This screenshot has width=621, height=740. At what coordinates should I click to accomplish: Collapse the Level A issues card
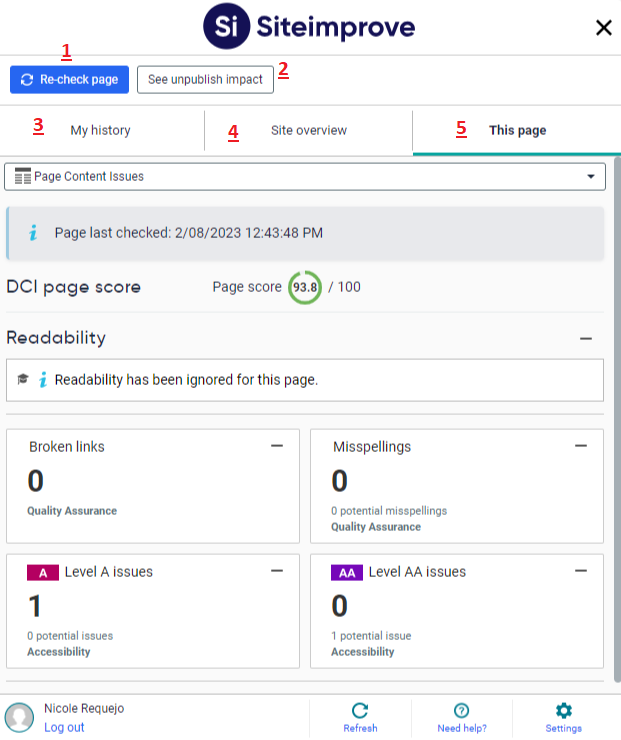[277, 571]
